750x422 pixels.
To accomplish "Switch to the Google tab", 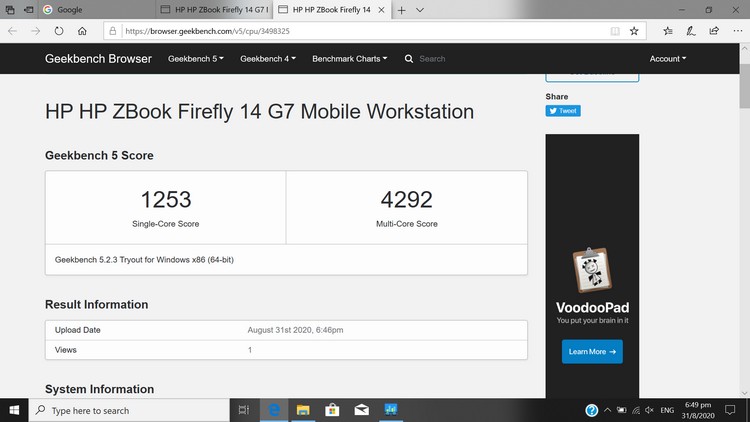I will 97,10.
